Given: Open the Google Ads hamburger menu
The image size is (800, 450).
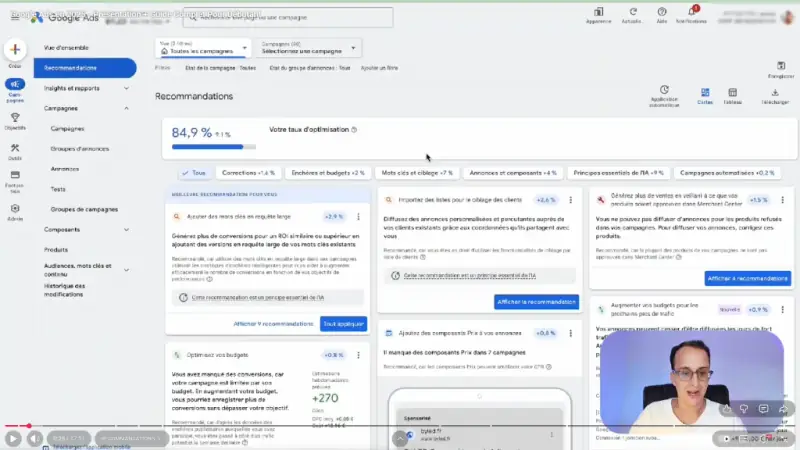Looking at the screenshot, I should [x=15, y=17].
